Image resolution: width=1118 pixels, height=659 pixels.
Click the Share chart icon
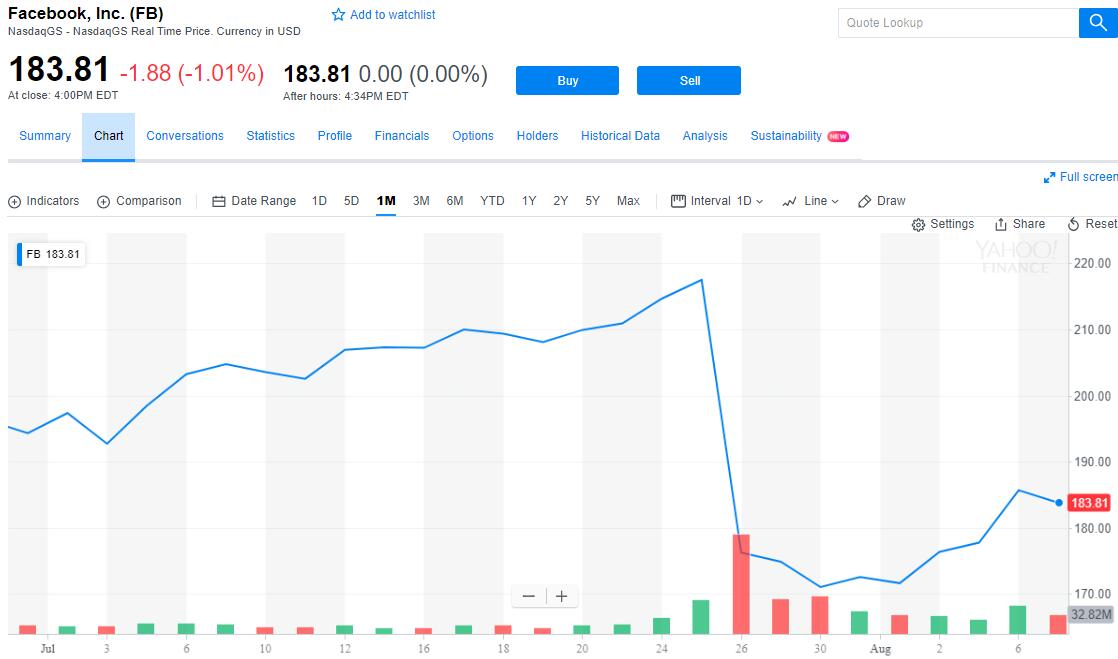1001,225
